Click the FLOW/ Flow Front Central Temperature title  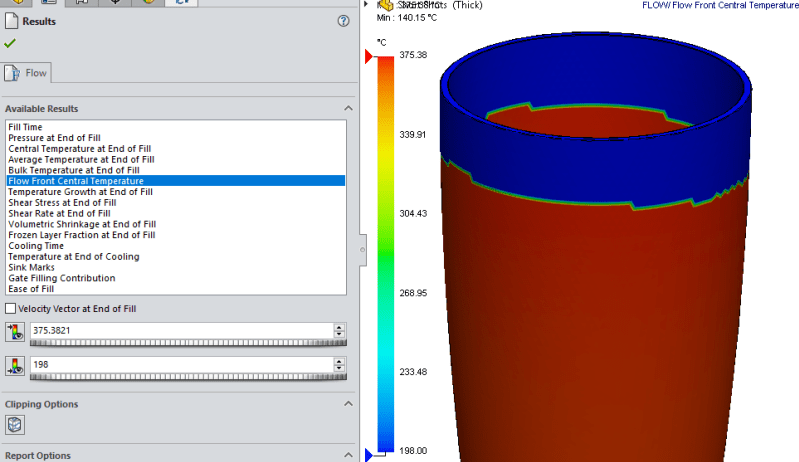[x=720, y=5]
